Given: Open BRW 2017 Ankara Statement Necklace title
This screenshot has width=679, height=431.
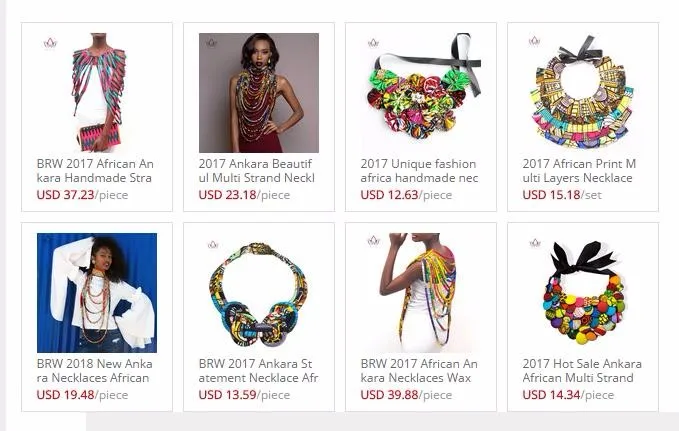Looking at the screenshot, I should point(258,370).
